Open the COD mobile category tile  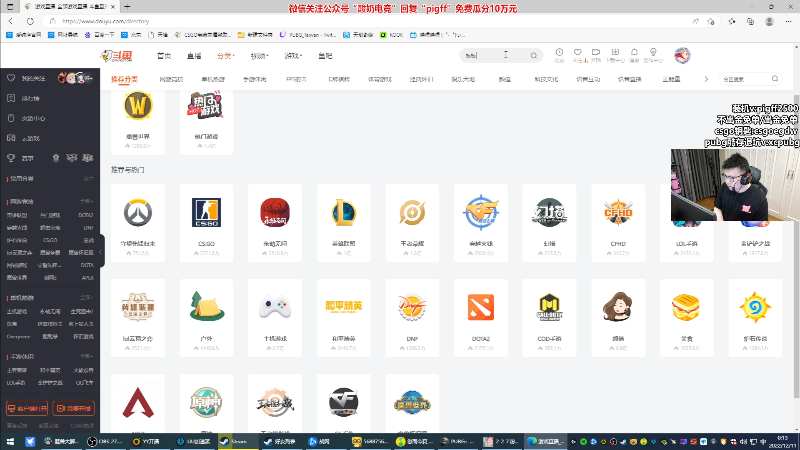[x=549, y=317]
